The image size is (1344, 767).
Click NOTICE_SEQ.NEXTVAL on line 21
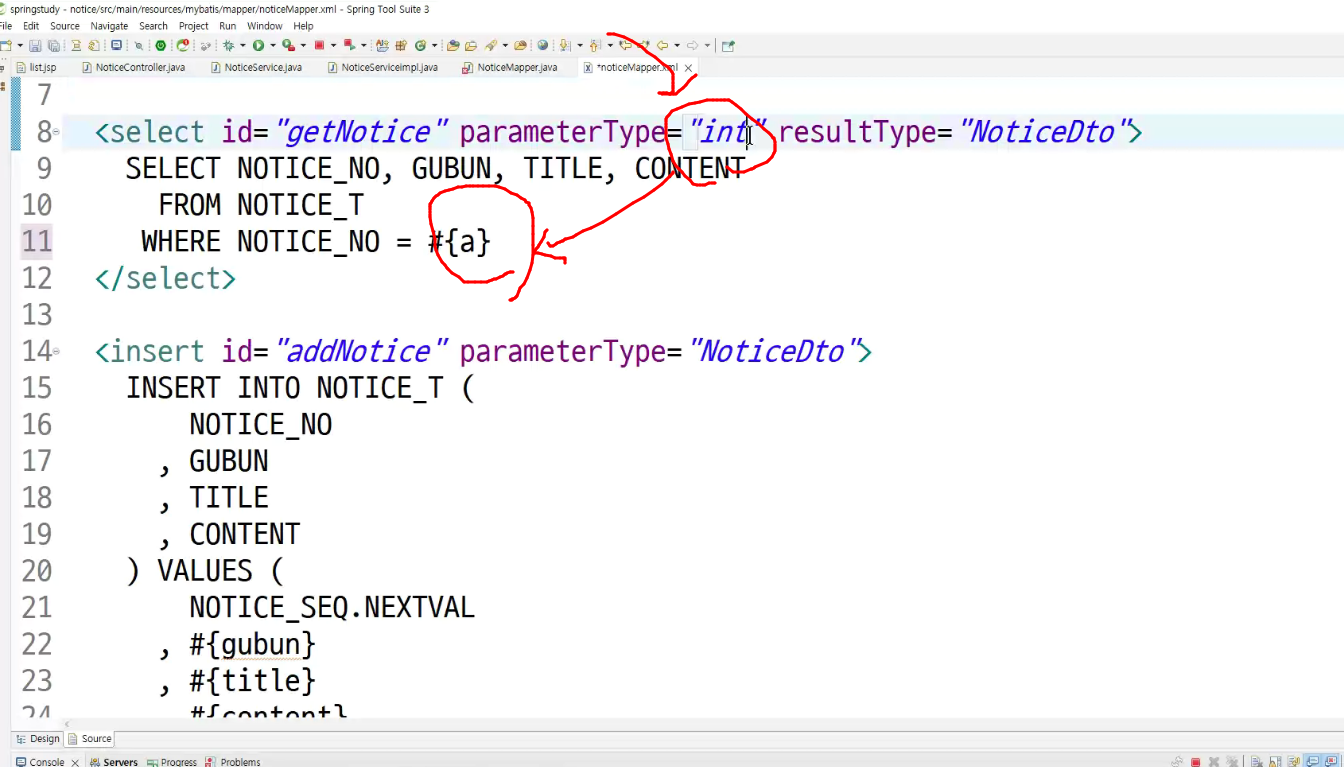(332, 607)
